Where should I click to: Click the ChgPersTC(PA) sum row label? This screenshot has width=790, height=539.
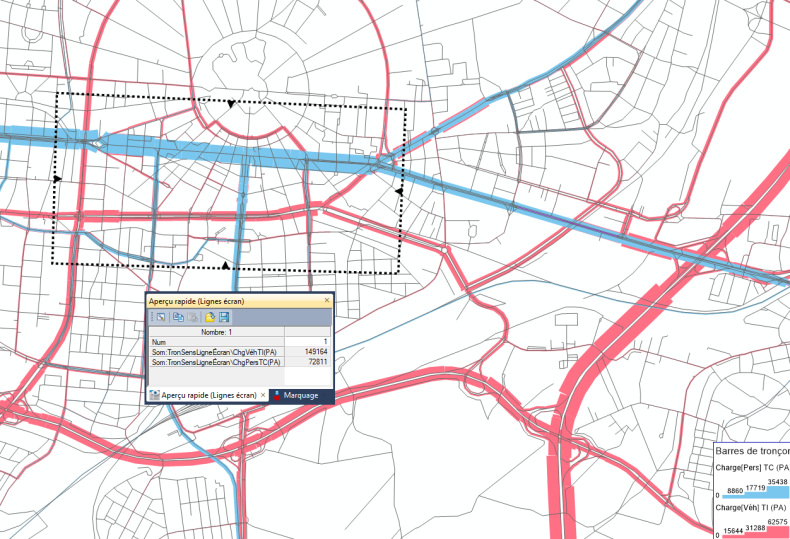(x=216, y=361)
